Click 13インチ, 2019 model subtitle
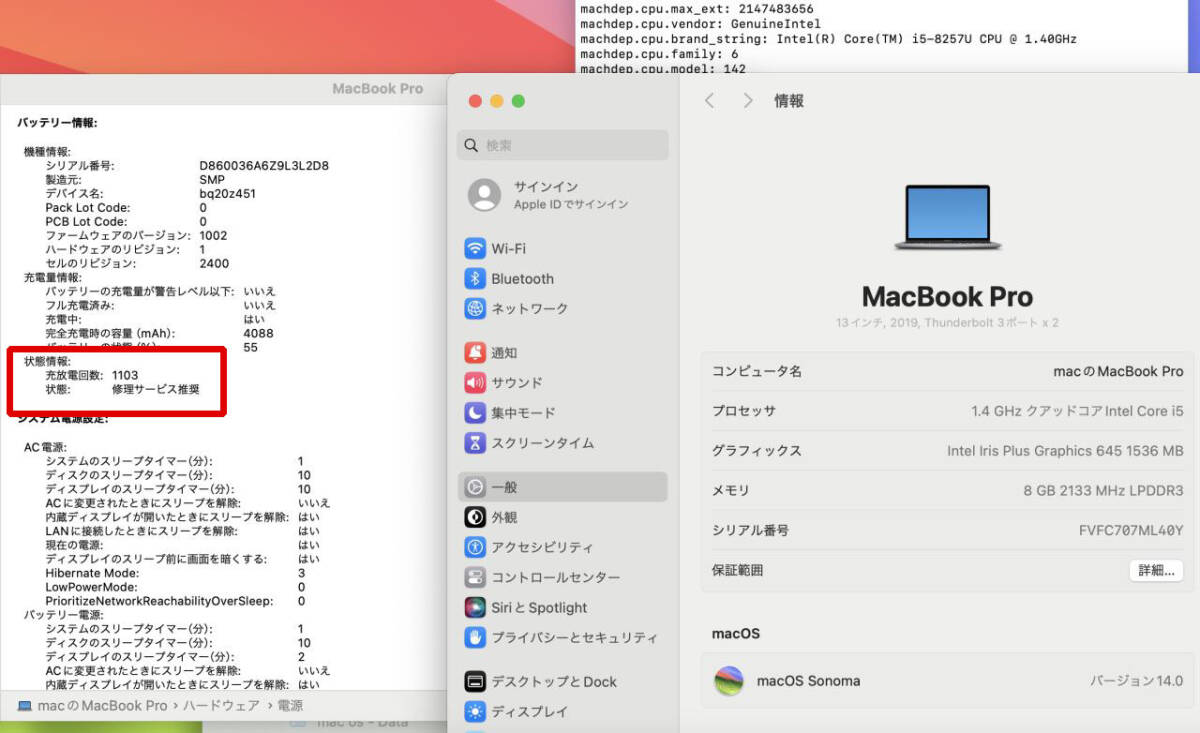The width and height of the screenshot is (1200, 733). click(x=947, y=323)
